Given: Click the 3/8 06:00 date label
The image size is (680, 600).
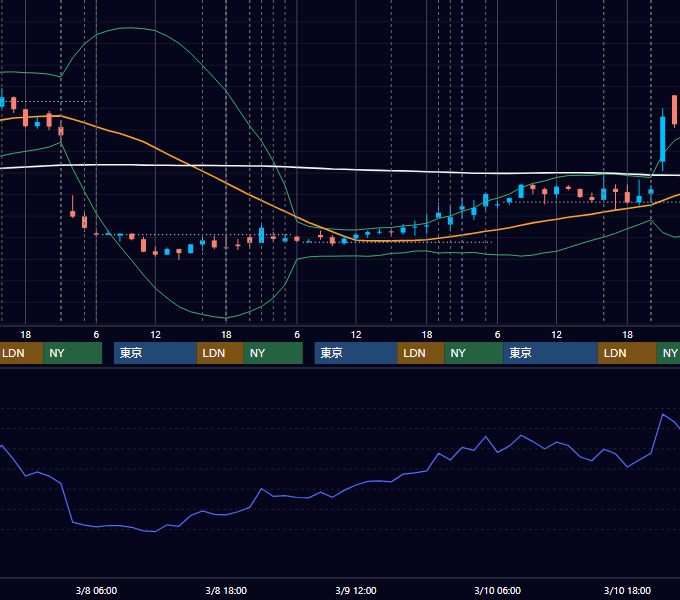Looking at the screenshot, I should pos(96,590).
